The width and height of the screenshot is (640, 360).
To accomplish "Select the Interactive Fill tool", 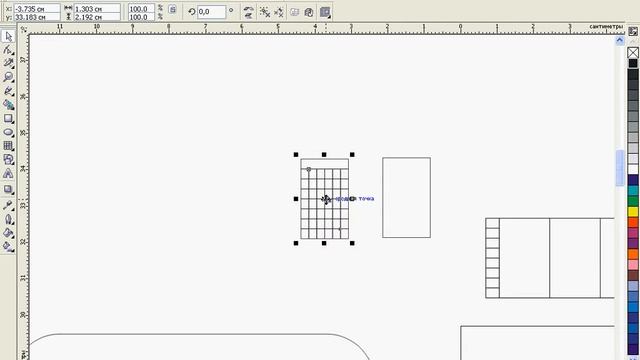I will (x=8, y=246).
